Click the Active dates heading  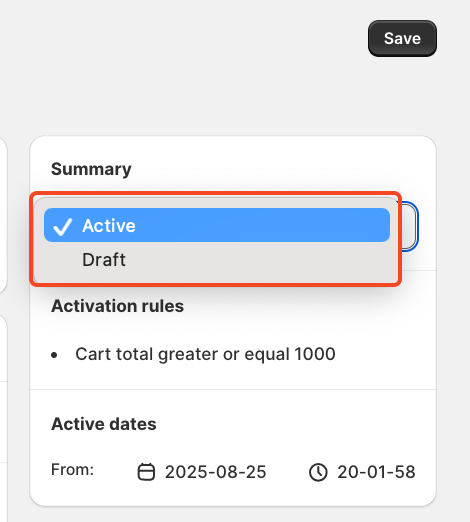[104, 424]
